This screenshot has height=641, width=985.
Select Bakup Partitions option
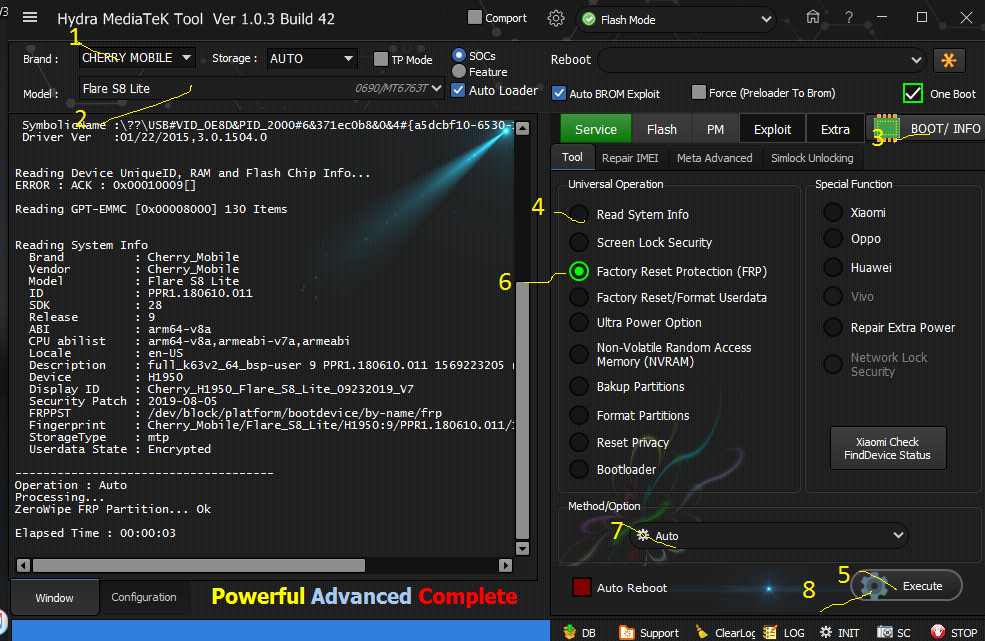tap(579, 386)
